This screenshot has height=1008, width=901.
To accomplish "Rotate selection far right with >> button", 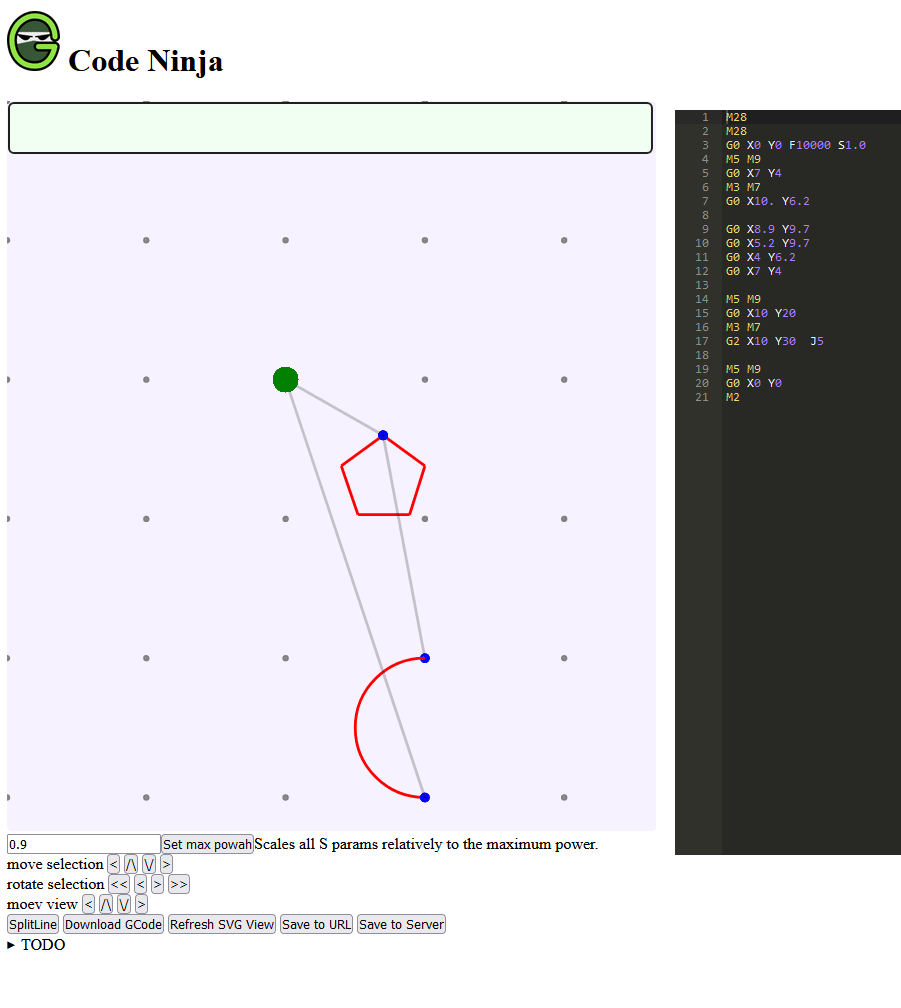I will 179,884.
